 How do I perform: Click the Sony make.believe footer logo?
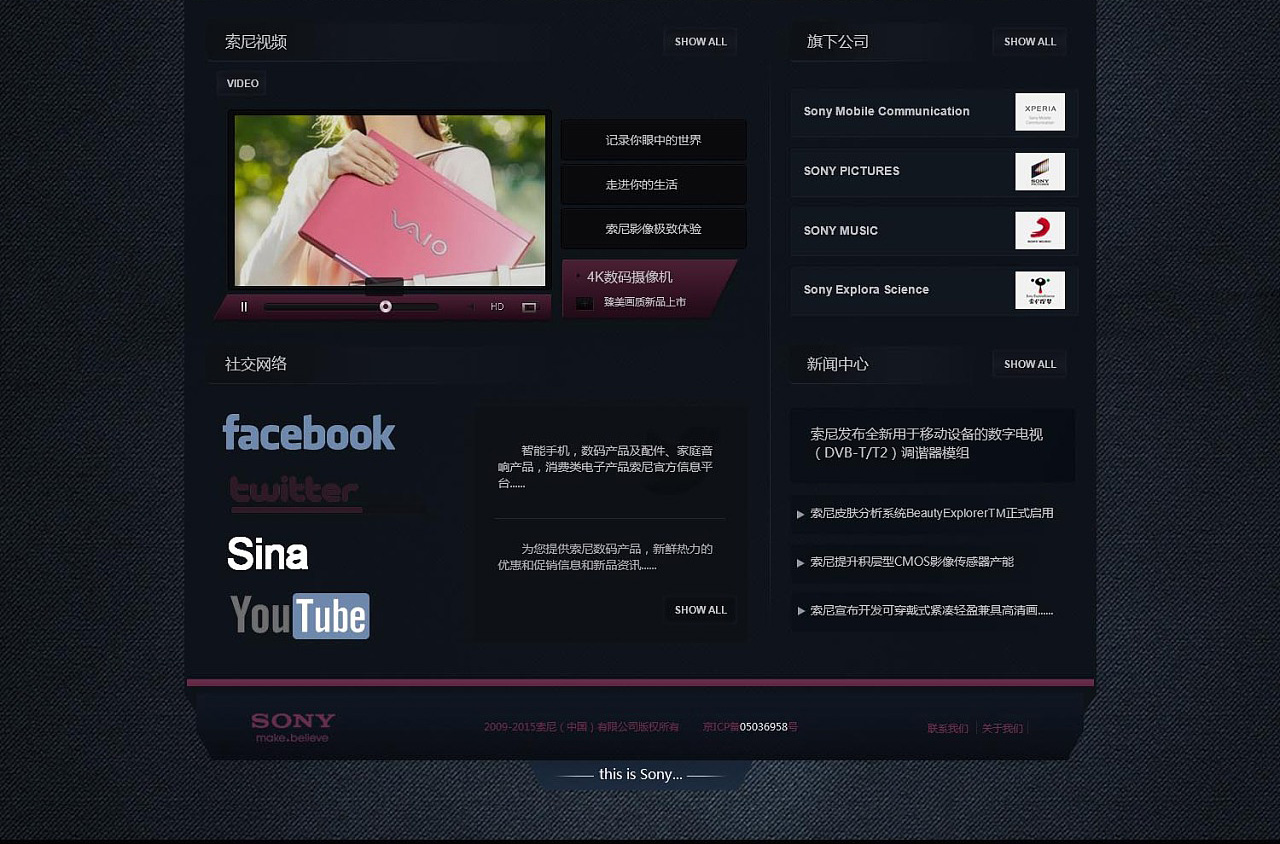point(293,728)
